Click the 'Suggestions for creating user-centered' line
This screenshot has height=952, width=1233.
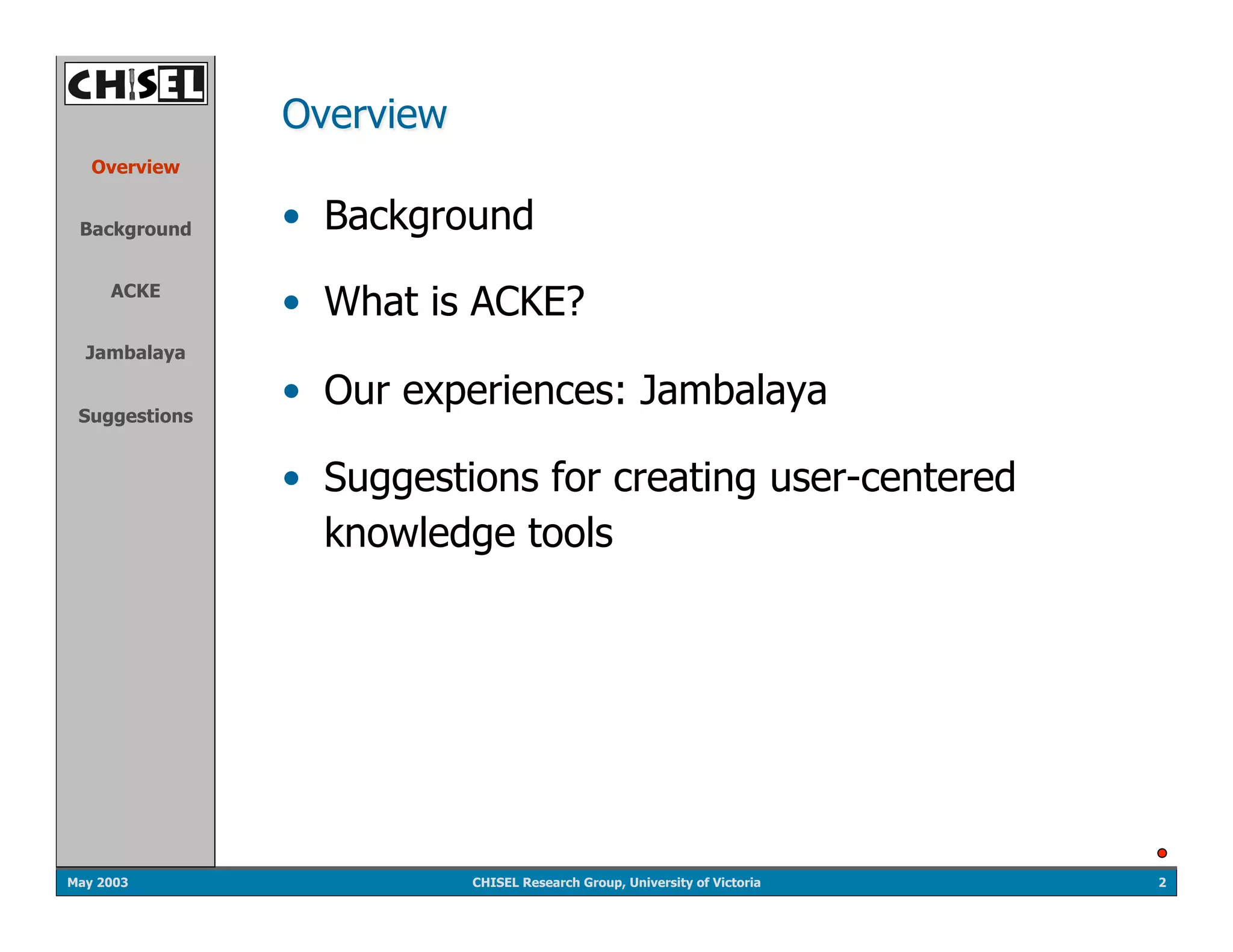pyautogui.click(x=669, y=477)
